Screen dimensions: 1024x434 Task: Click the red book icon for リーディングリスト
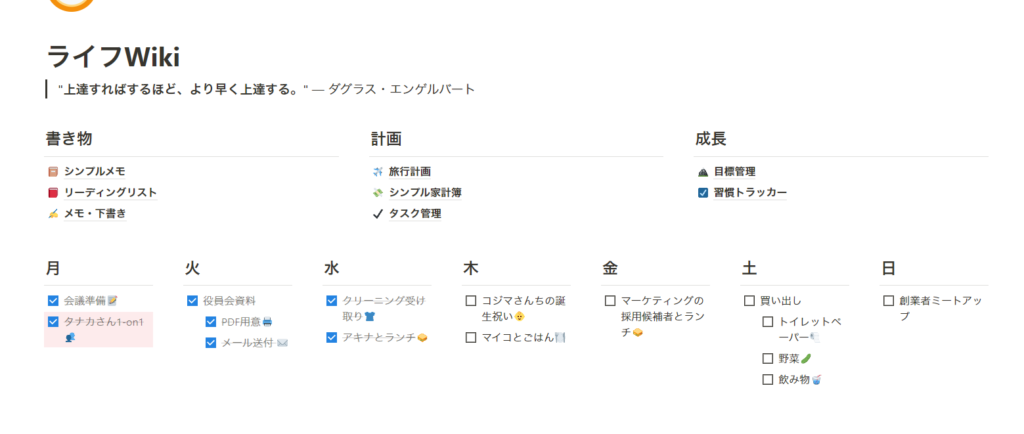(53, 193)
